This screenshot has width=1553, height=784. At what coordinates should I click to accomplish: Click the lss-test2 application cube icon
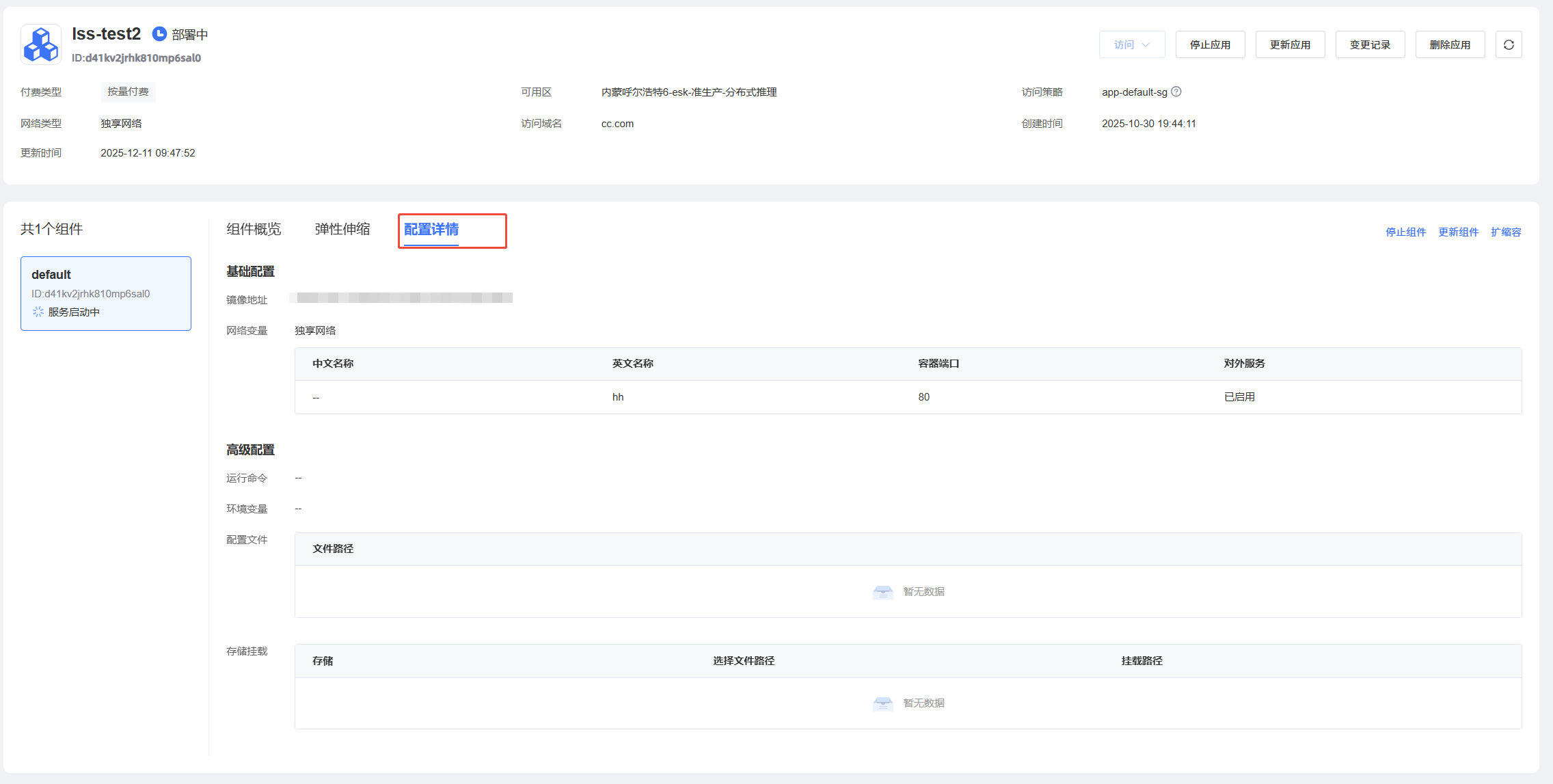pos(41,44)
